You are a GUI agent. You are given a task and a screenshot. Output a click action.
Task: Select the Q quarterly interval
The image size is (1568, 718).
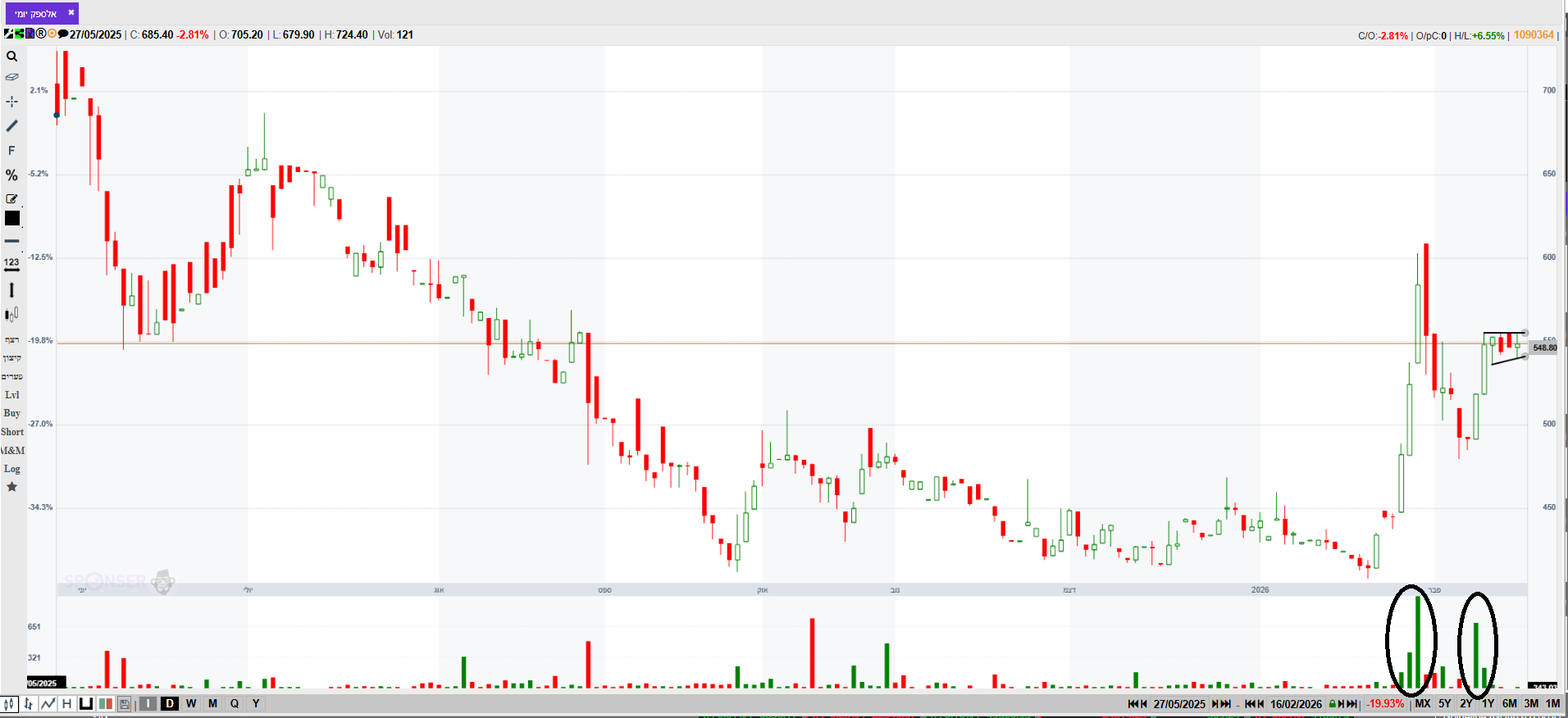tap(235, 704)
